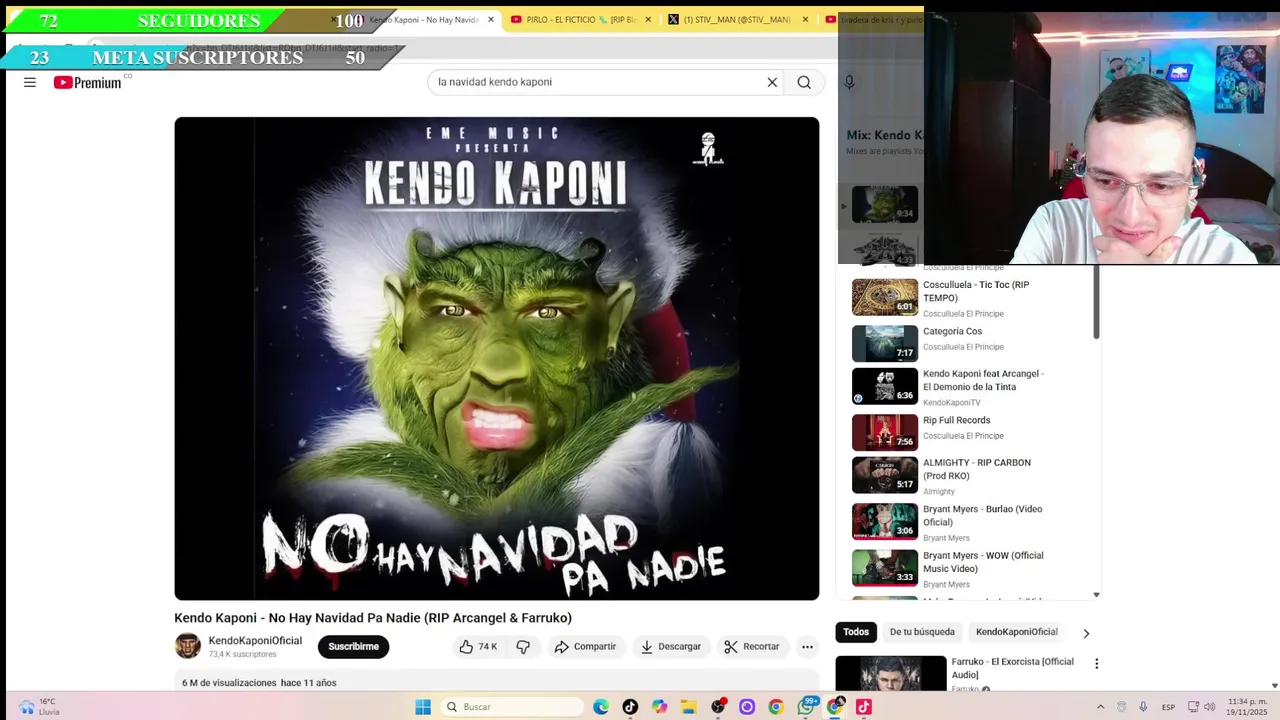Open Windows Start menu
This screenshot has height=720, width=1280.
point(423,707)
